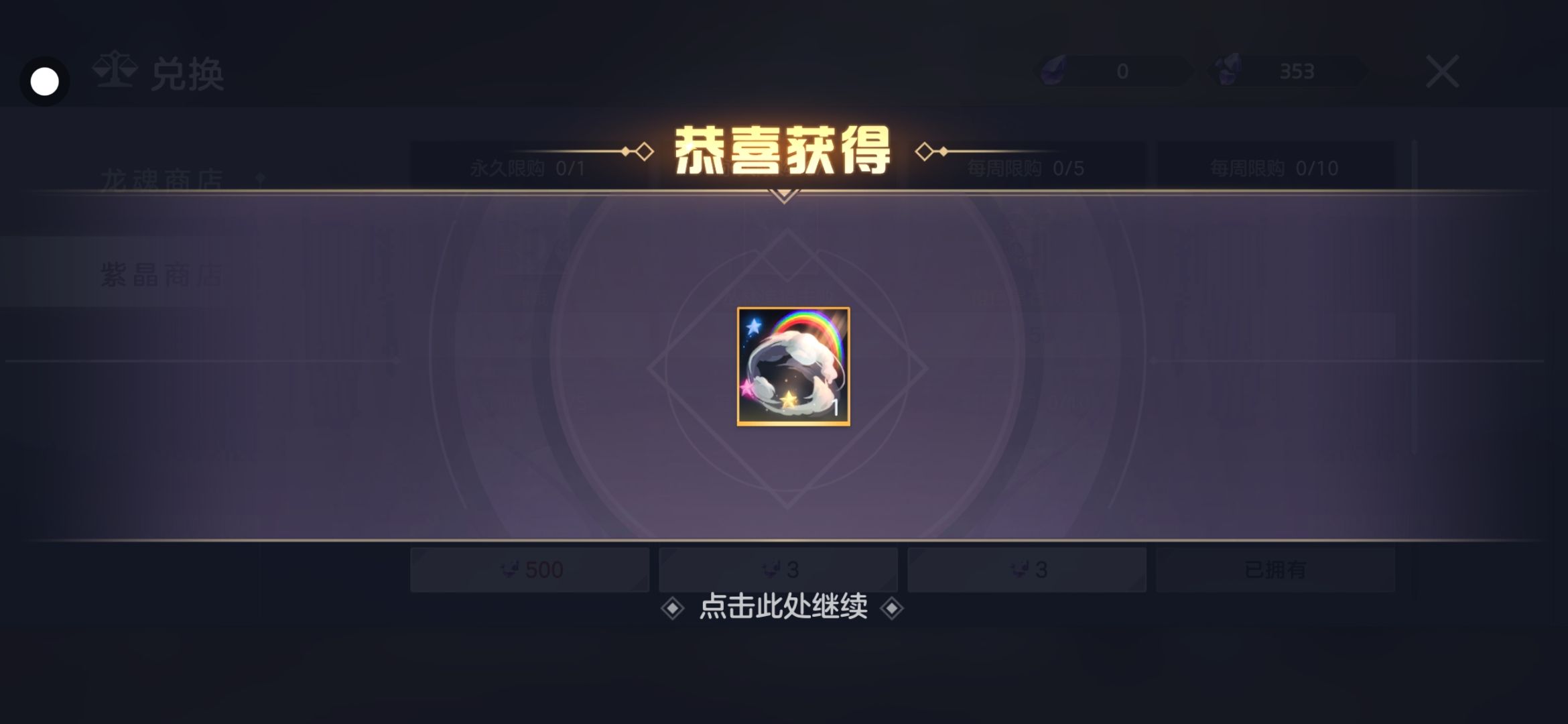1568x724 pixels.
Task: Click the white floating circle button
Action: point(45,82)
